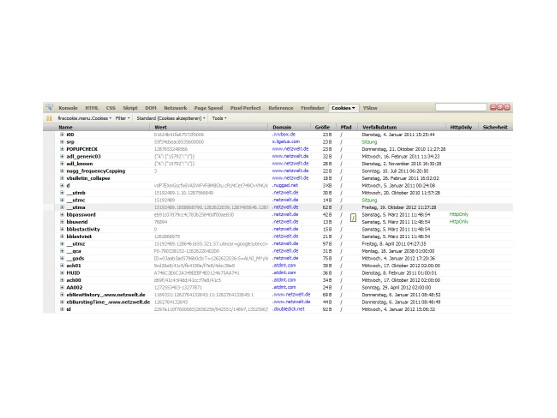Sort by the Größe column header

(x=322, y=127)
